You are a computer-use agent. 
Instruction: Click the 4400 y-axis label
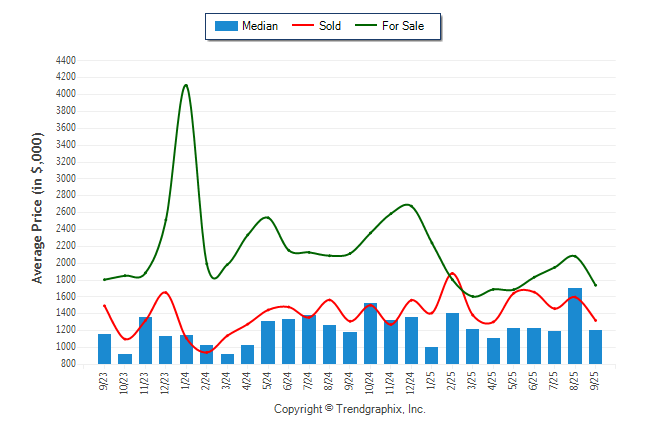(x=66, y=60)
